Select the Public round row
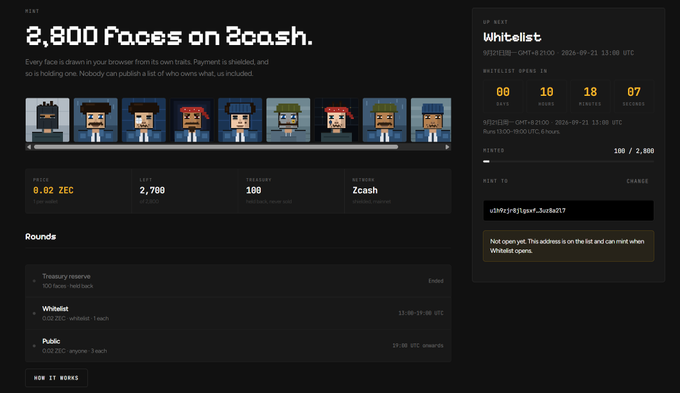The image size is (680, 393). [x=238, y=346]
